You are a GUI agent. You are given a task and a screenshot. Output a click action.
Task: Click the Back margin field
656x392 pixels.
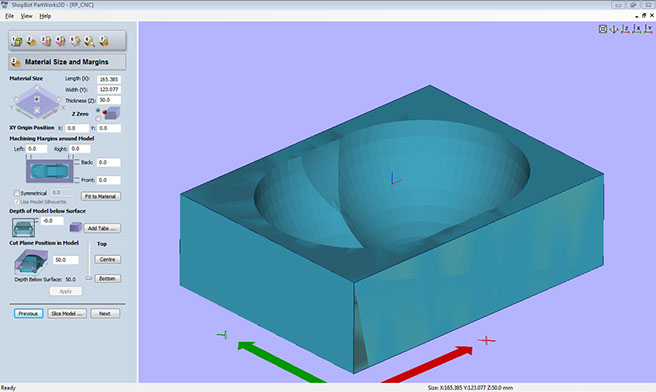tap(109, 162)
